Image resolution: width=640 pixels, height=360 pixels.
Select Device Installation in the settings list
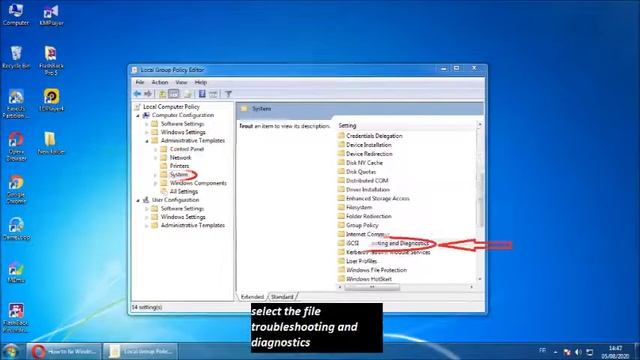(x=369, y=145)
